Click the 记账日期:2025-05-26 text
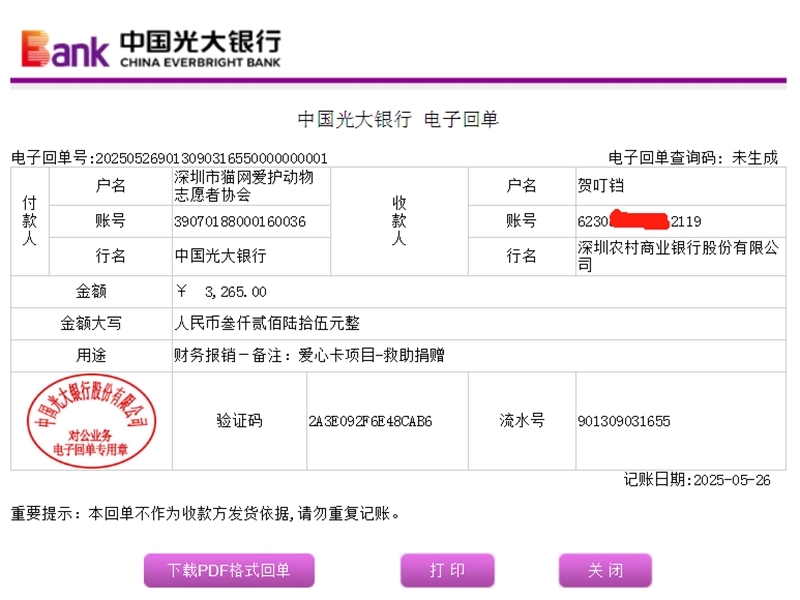Screen dimensions: 800x600 point(697,480)
